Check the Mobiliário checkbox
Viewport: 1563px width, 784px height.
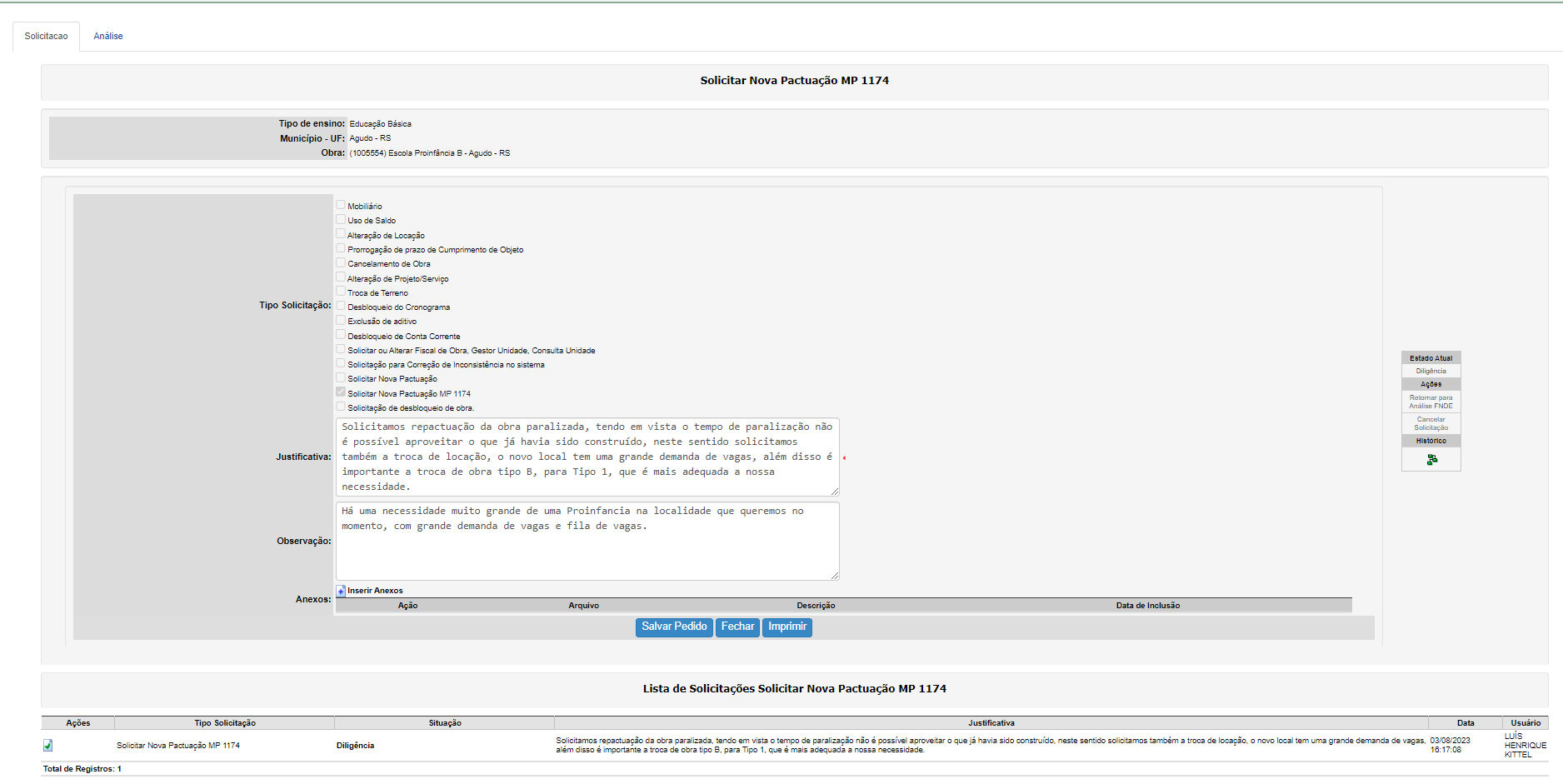[341, 205]
